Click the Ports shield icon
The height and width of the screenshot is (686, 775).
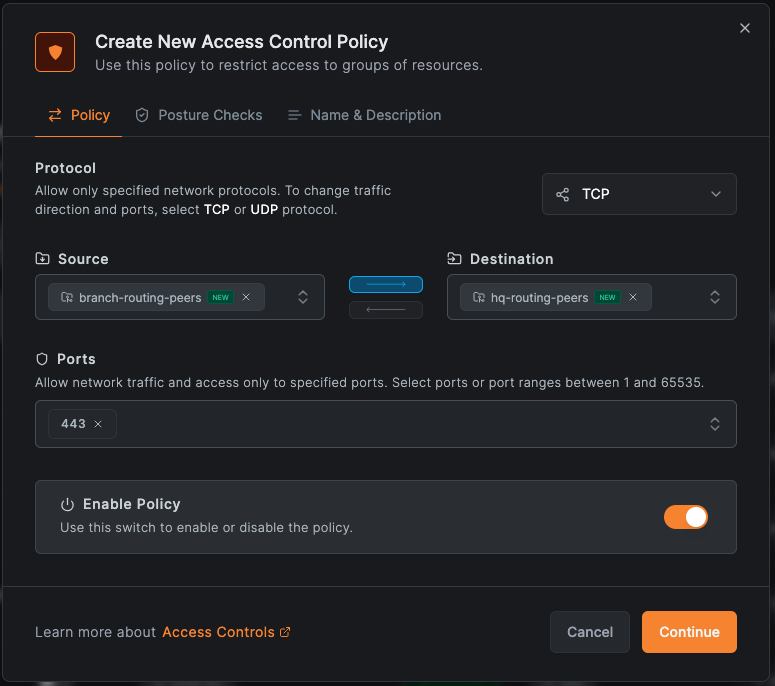[42, 359]
